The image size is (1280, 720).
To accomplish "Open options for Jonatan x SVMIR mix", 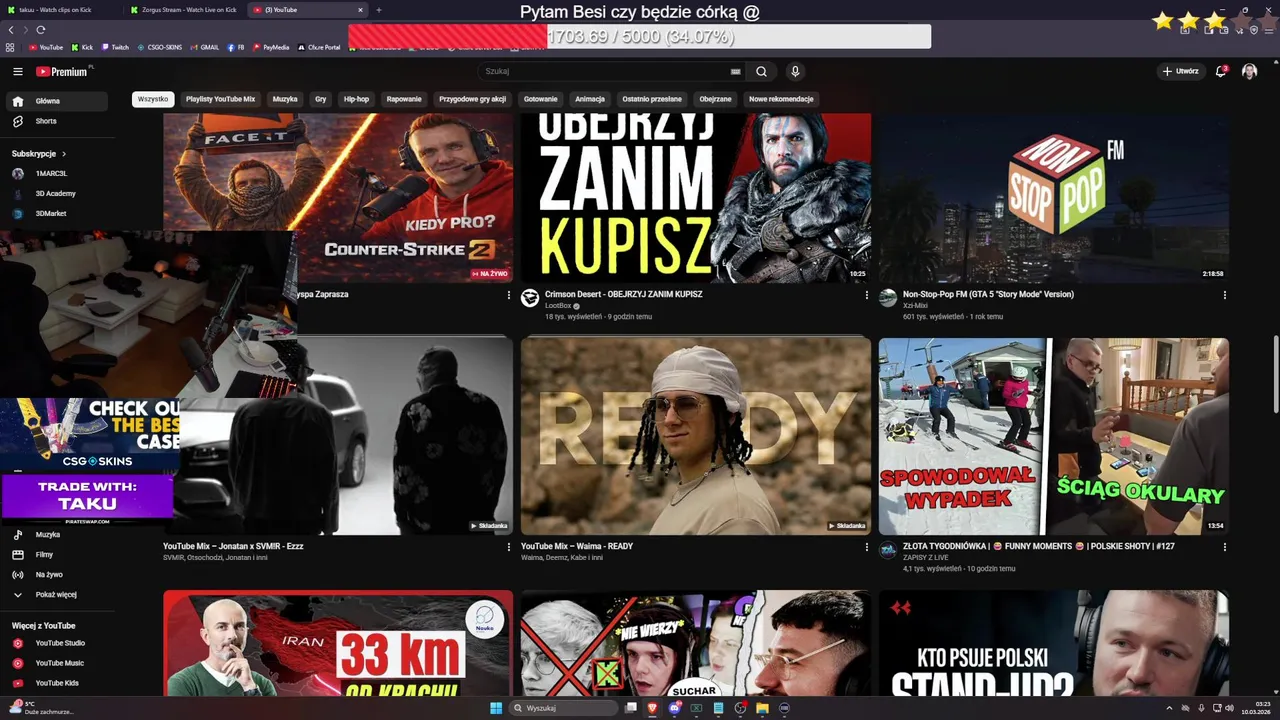I will pos(509,547).
